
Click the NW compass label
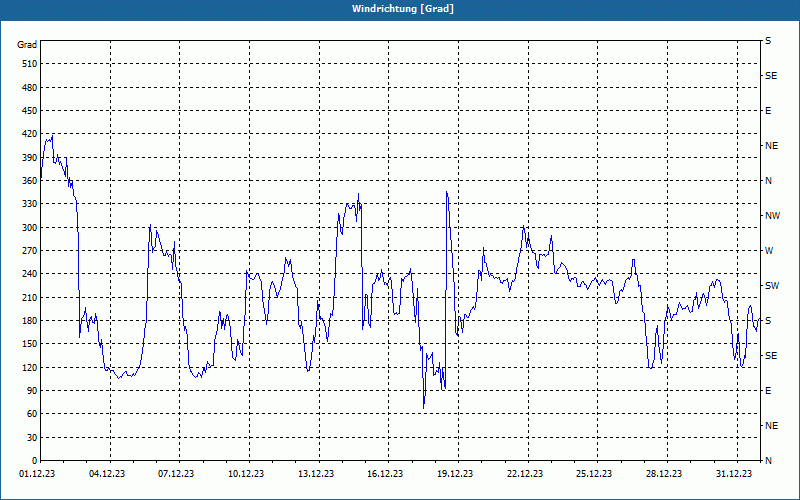(x=772, y=216)
